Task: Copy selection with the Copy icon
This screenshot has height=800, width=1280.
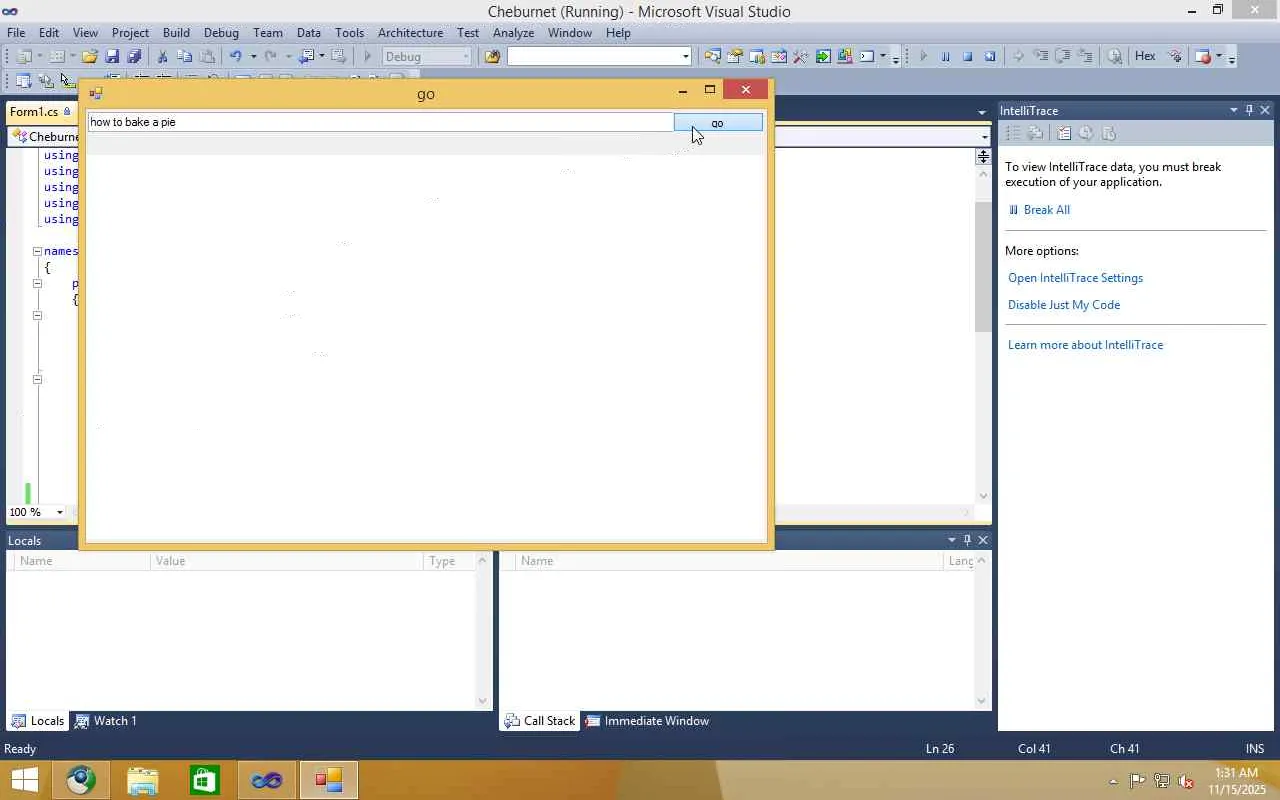Action: (184, 57)
